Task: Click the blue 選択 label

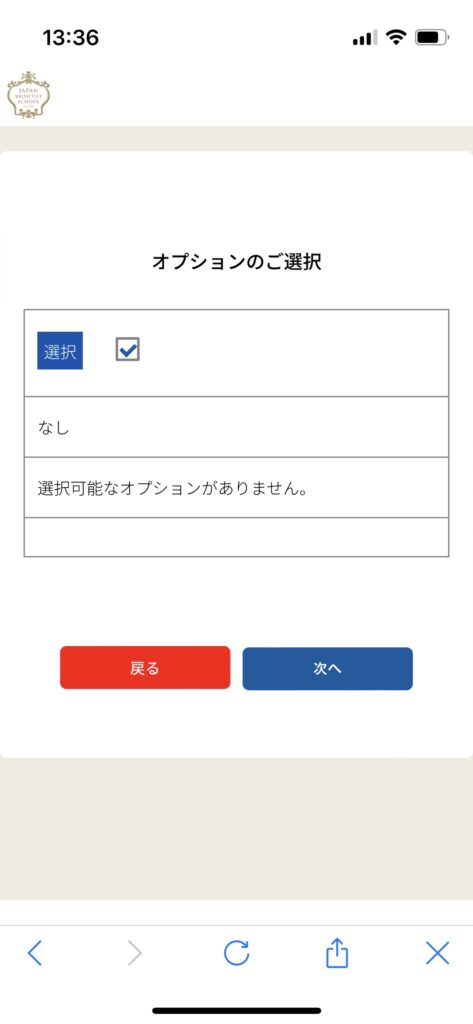Action: point(60,351)
